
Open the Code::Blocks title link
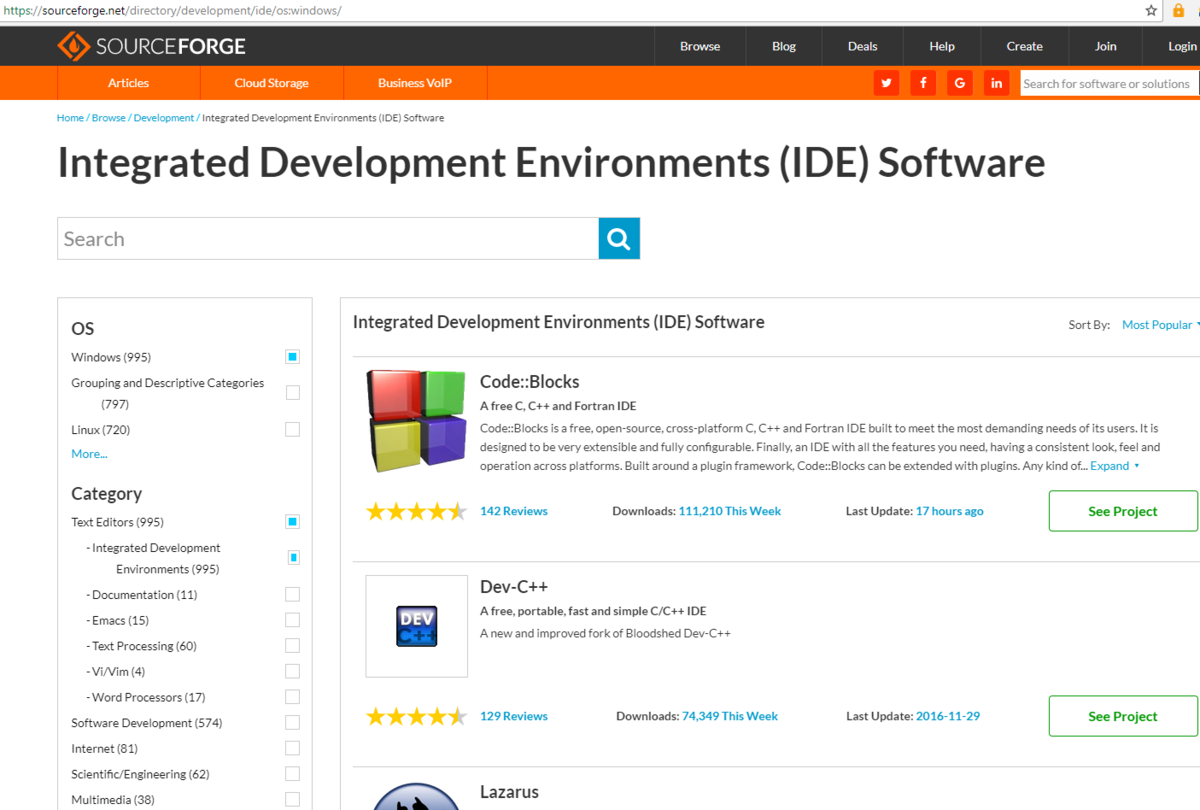coord(530,382)
